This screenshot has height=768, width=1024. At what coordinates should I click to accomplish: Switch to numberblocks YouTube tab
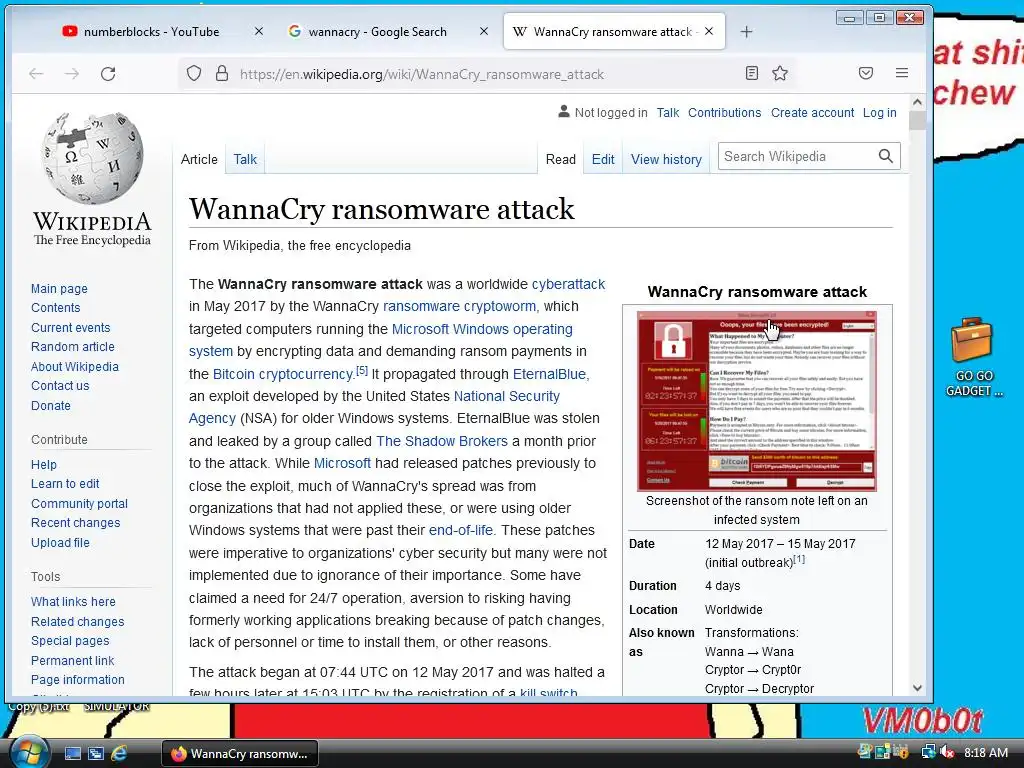click(x=152, y=31)
